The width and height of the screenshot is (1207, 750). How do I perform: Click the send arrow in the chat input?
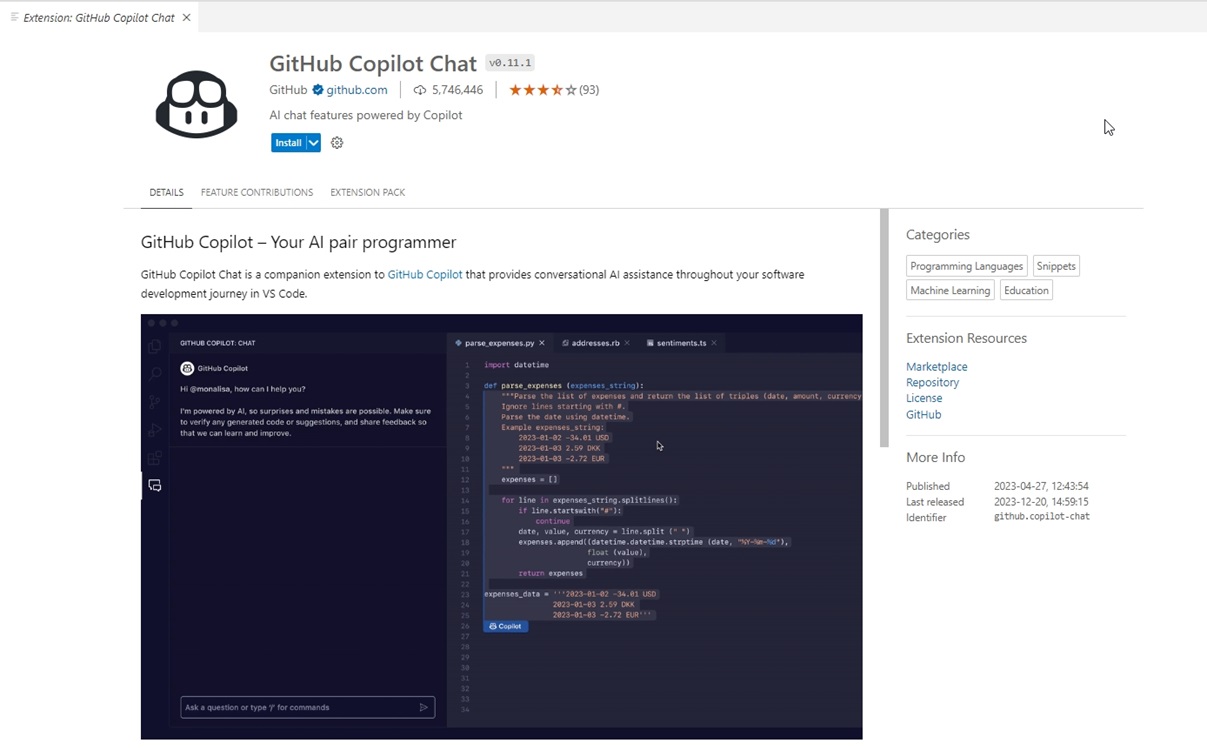tap(424, 707)
